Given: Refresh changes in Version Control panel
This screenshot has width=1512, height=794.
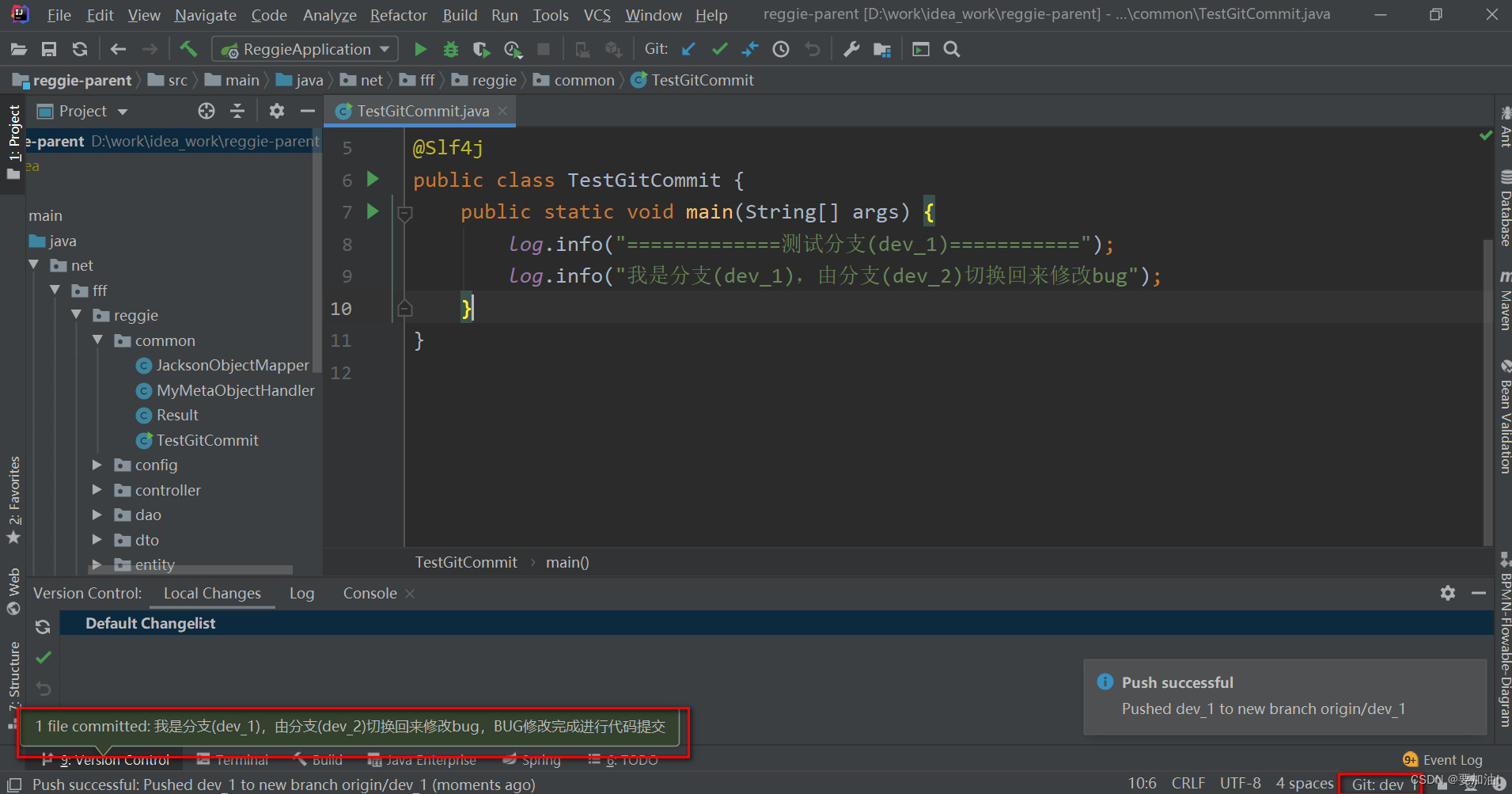Looking at the screenshot, I should pyautogui.click(x=43, y=627).
